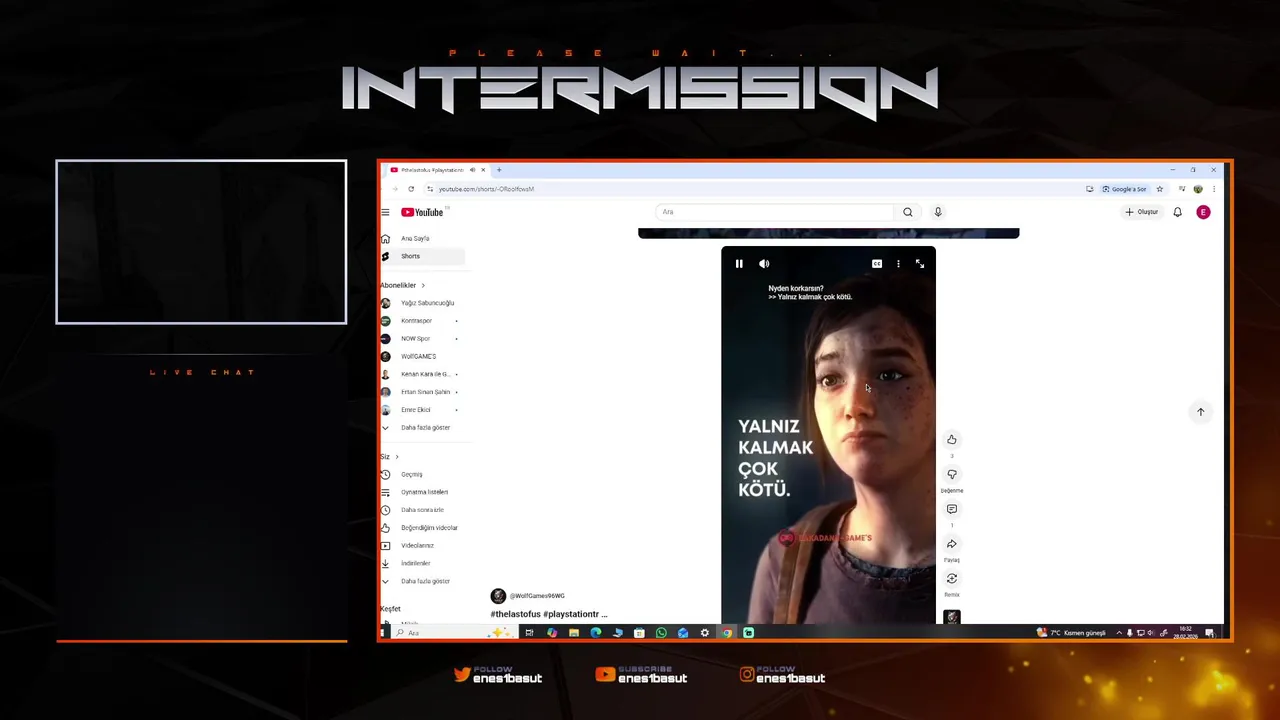Open Ertan Sinan Şahin subscription

click(x=422, y=392)
